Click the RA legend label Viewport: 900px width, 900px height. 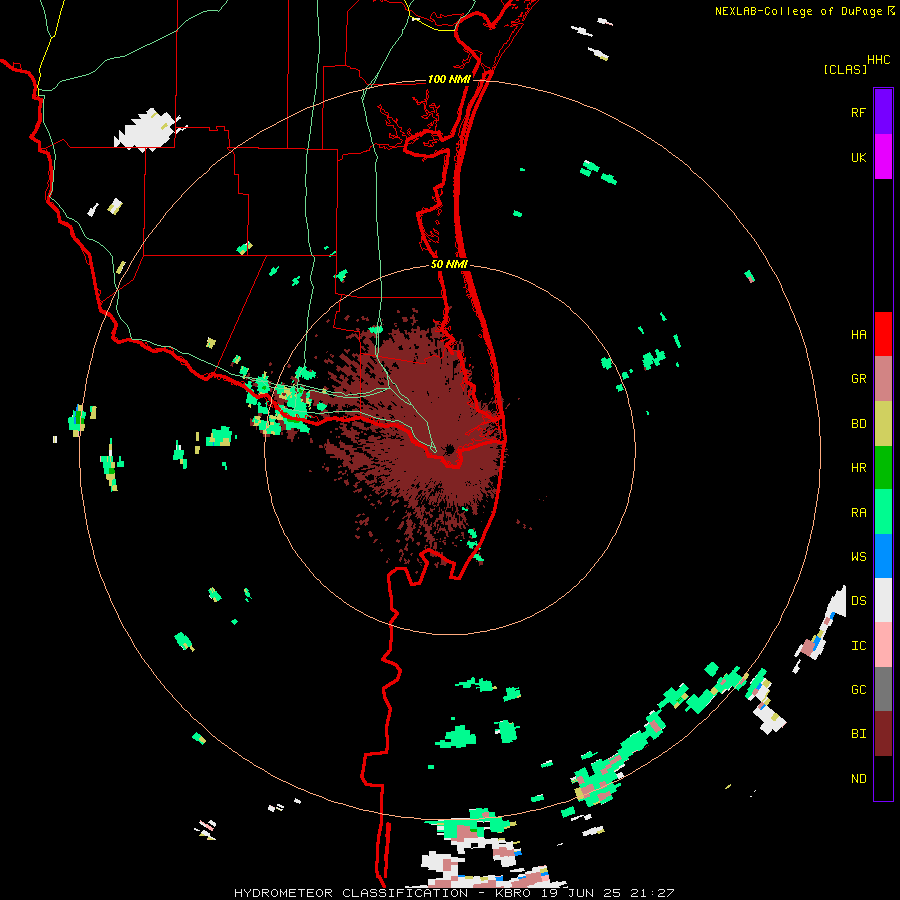858,513
